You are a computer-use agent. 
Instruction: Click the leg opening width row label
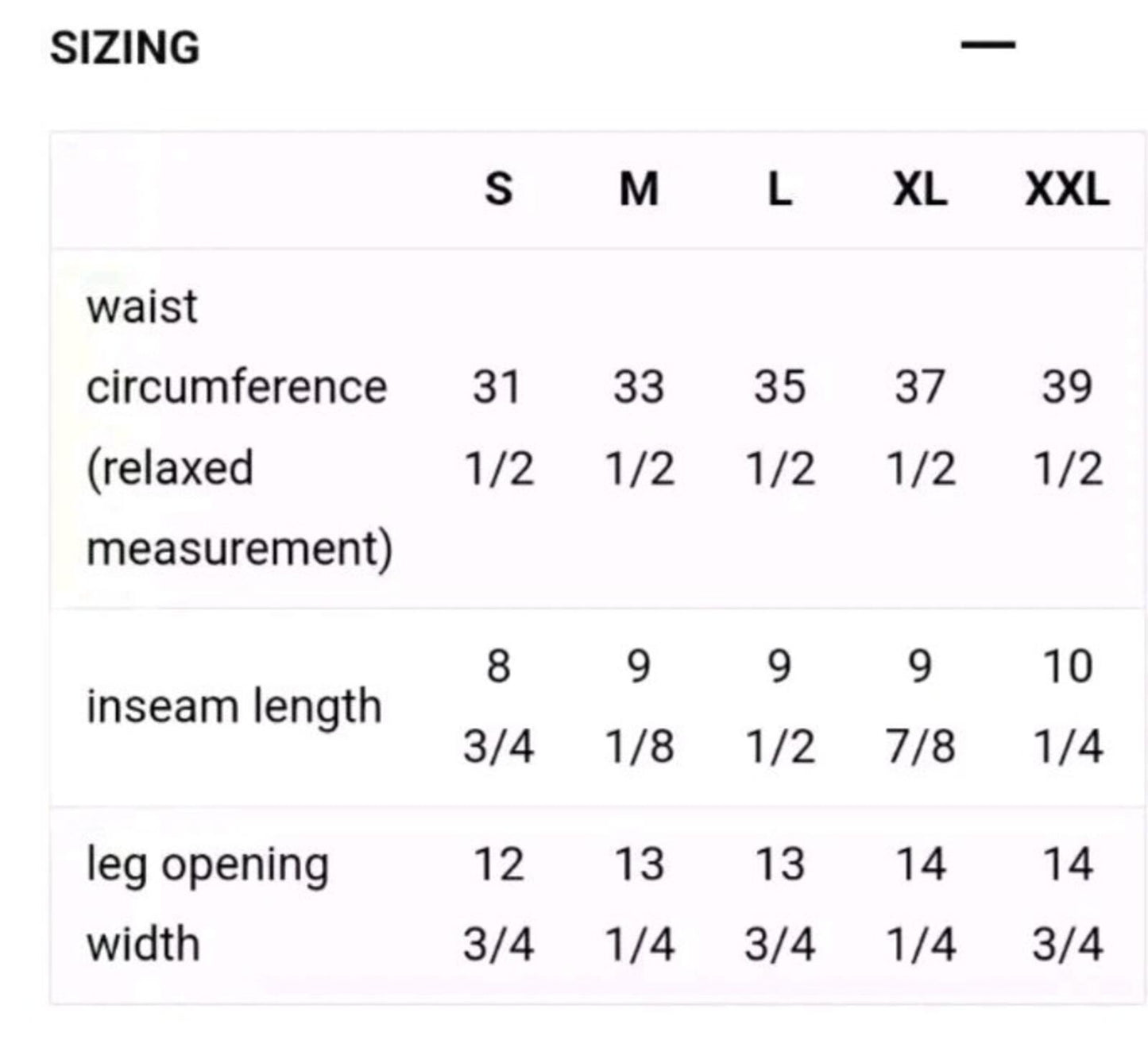pyautogui.click(x=207, y=904)
